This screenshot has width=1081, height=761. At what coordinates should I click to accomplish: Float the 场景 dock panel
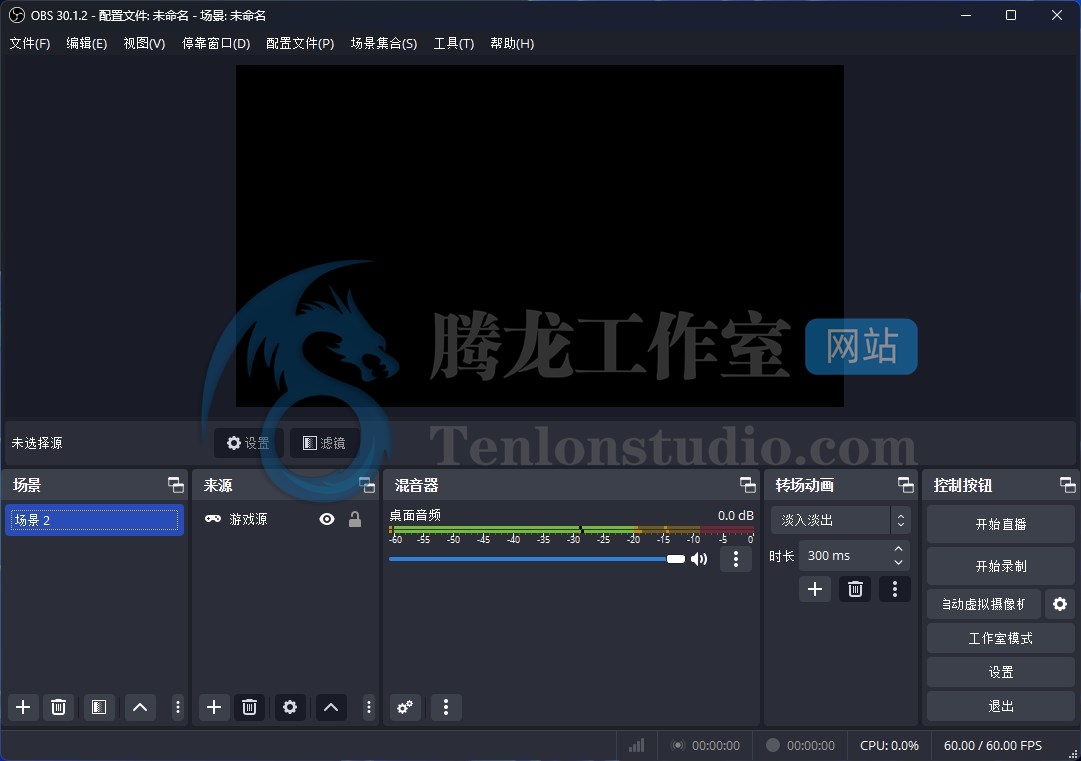(x=176, y=485)
